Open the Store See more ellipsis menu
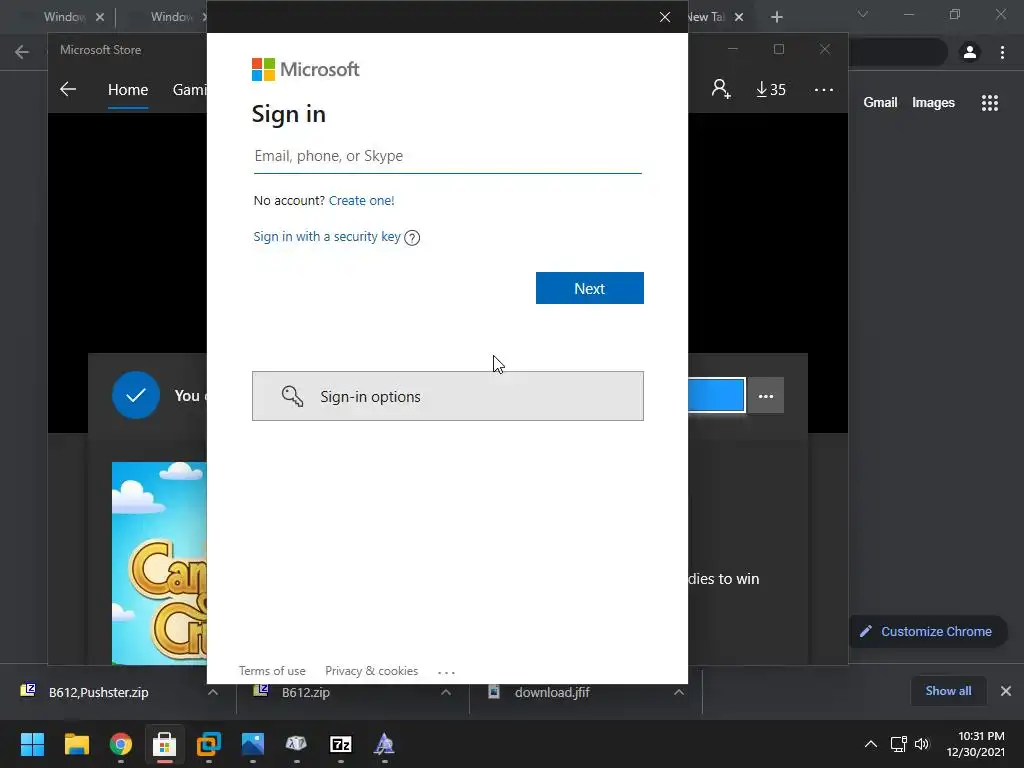Image resolution: width=1024 pixels, height=768 pixels. (824, 89)
